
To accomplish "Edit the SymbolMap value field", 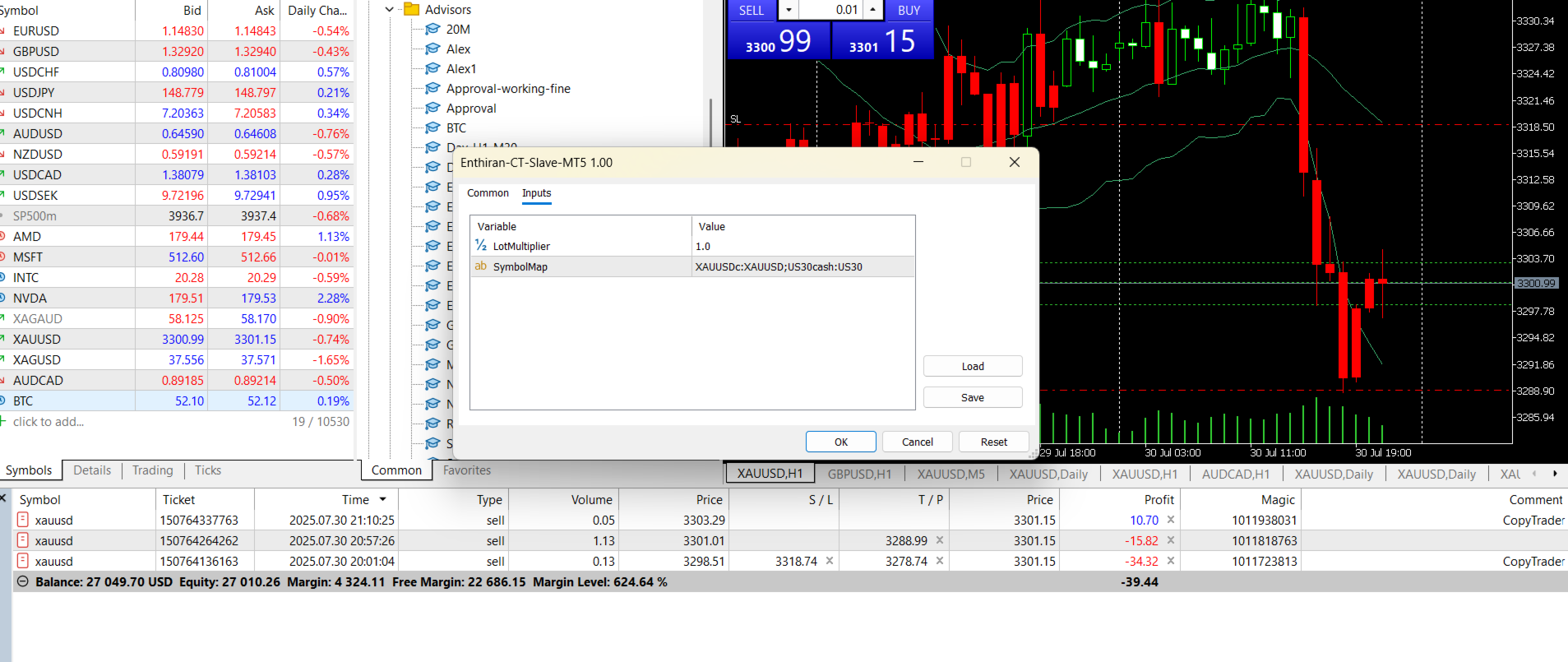I will pos(803,266).
